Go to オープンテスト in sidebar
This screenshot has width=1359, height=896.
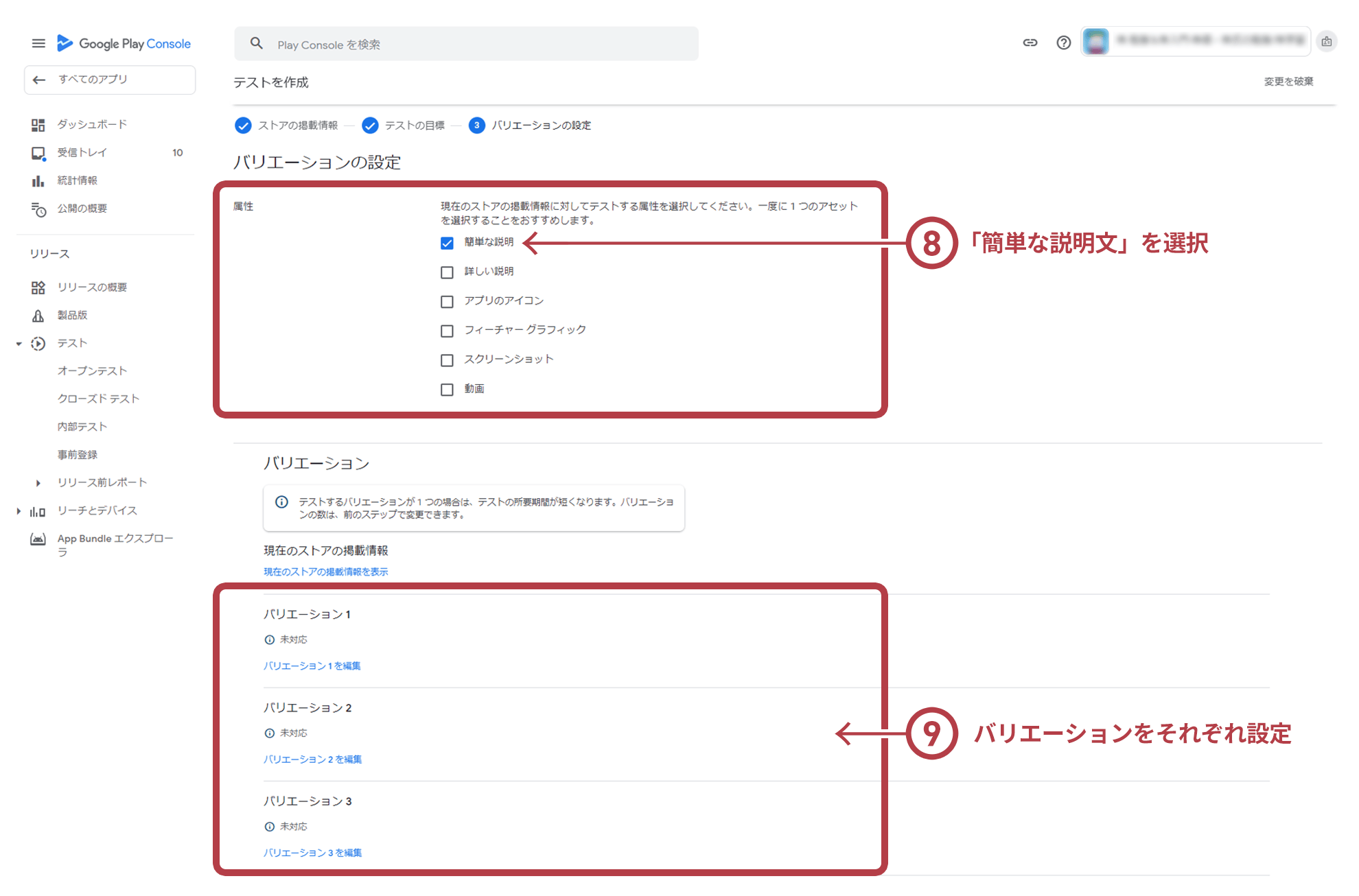click(x=92, y=371)
